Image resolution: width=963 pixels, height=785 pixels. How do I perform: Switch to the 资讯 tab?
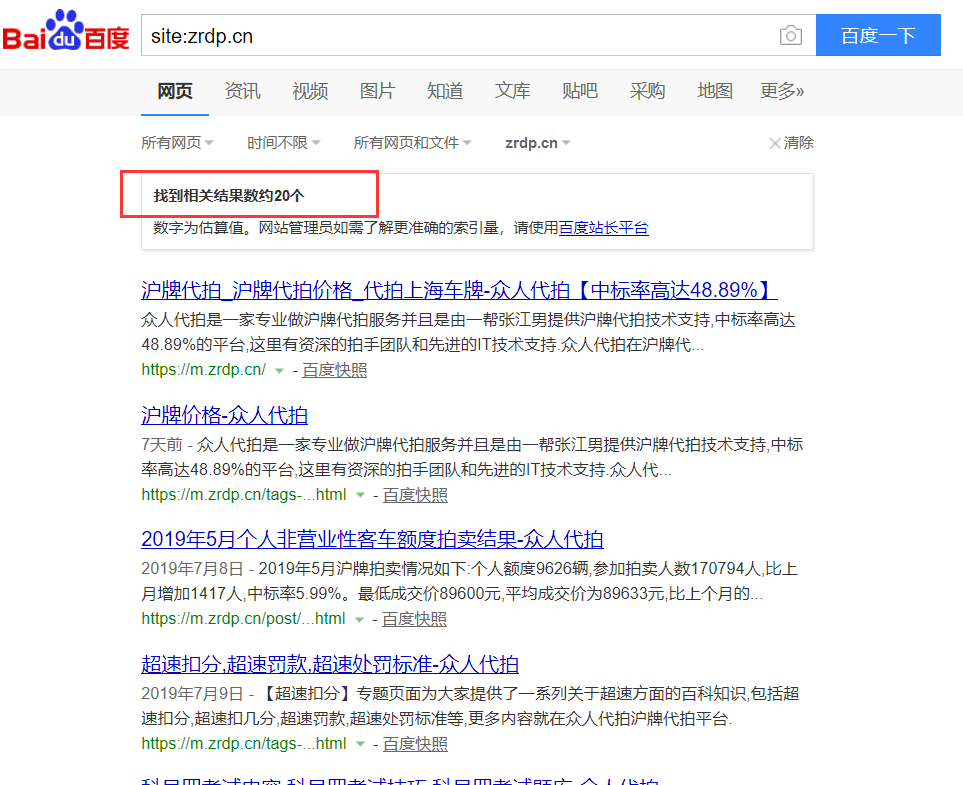click(x=243, y=92)
